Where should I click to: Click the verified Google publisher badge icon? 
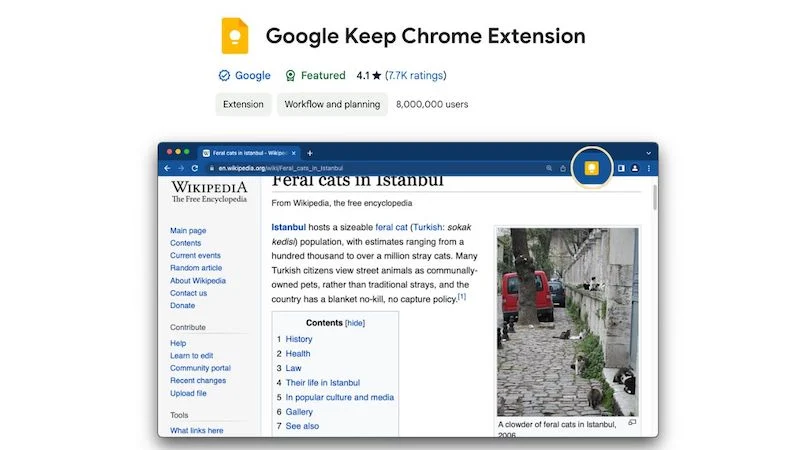(224, 76)
